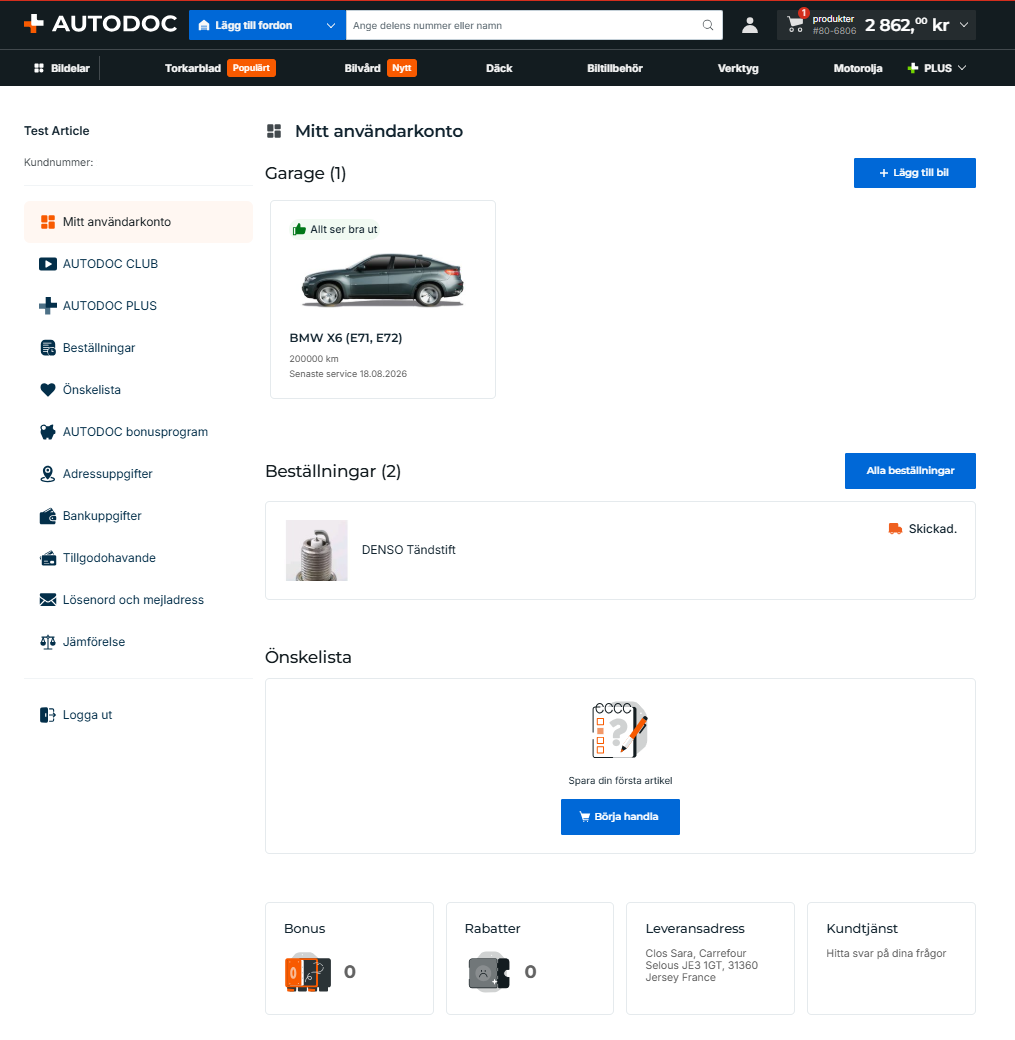Click the orange Populärt badge
The image size is (1015, 1040).
click(x=251, y=68)
